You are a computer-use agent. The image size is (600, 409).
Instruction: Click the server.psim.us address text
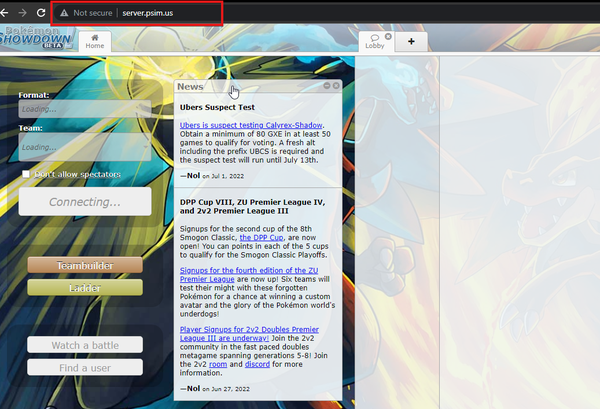[x=148, y=13]
